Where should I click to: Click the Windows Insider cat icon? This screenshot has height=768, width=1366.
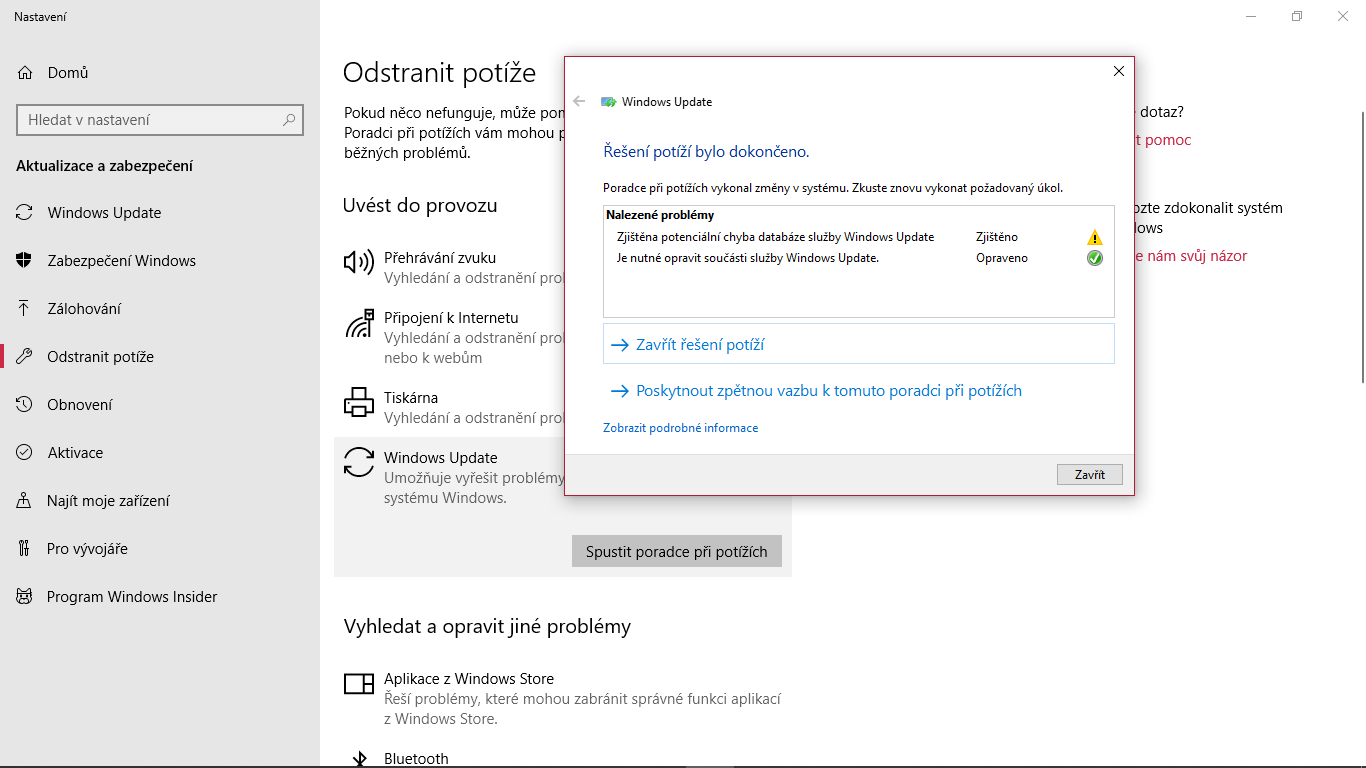click(x=25, y=597)
